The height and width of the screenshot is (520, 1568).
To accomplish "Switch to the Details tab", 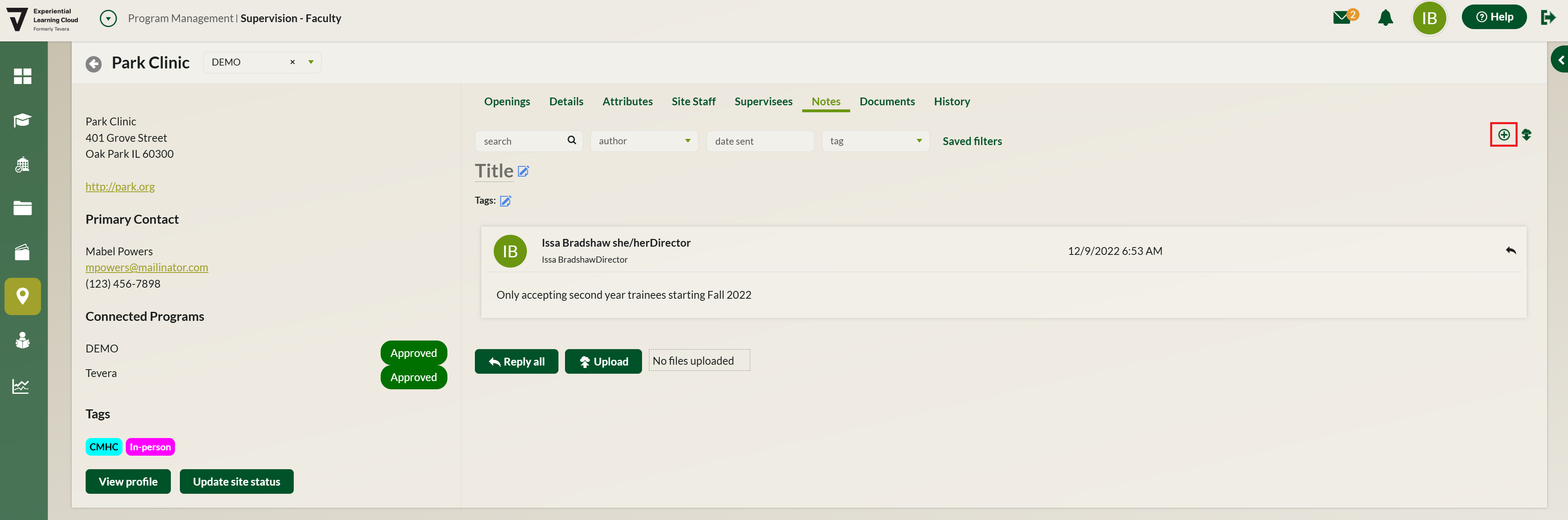I will click(566, 102).
